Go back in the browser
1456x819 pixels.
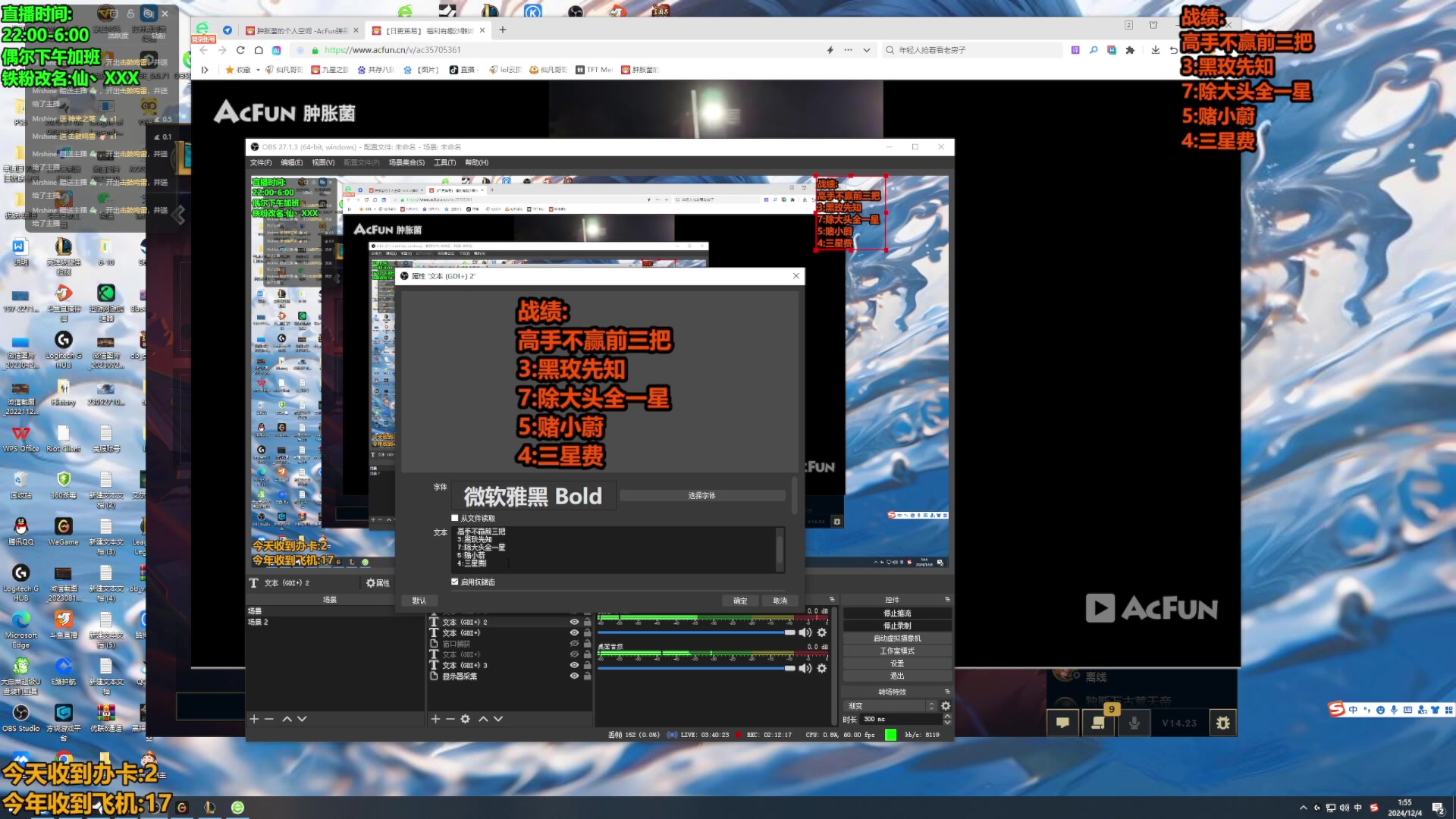tap(203, 50)
